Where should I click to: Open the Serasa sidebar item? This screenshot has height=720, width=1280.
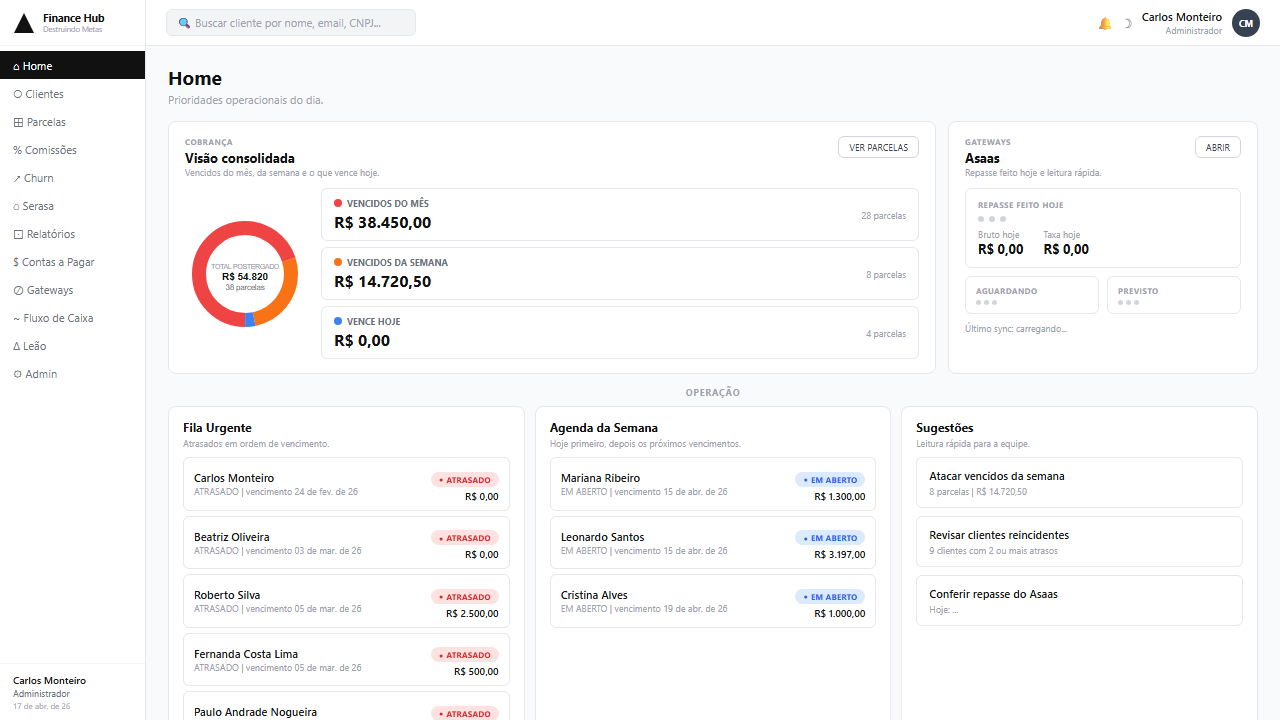pyautogui.click(x=38, y=206)
